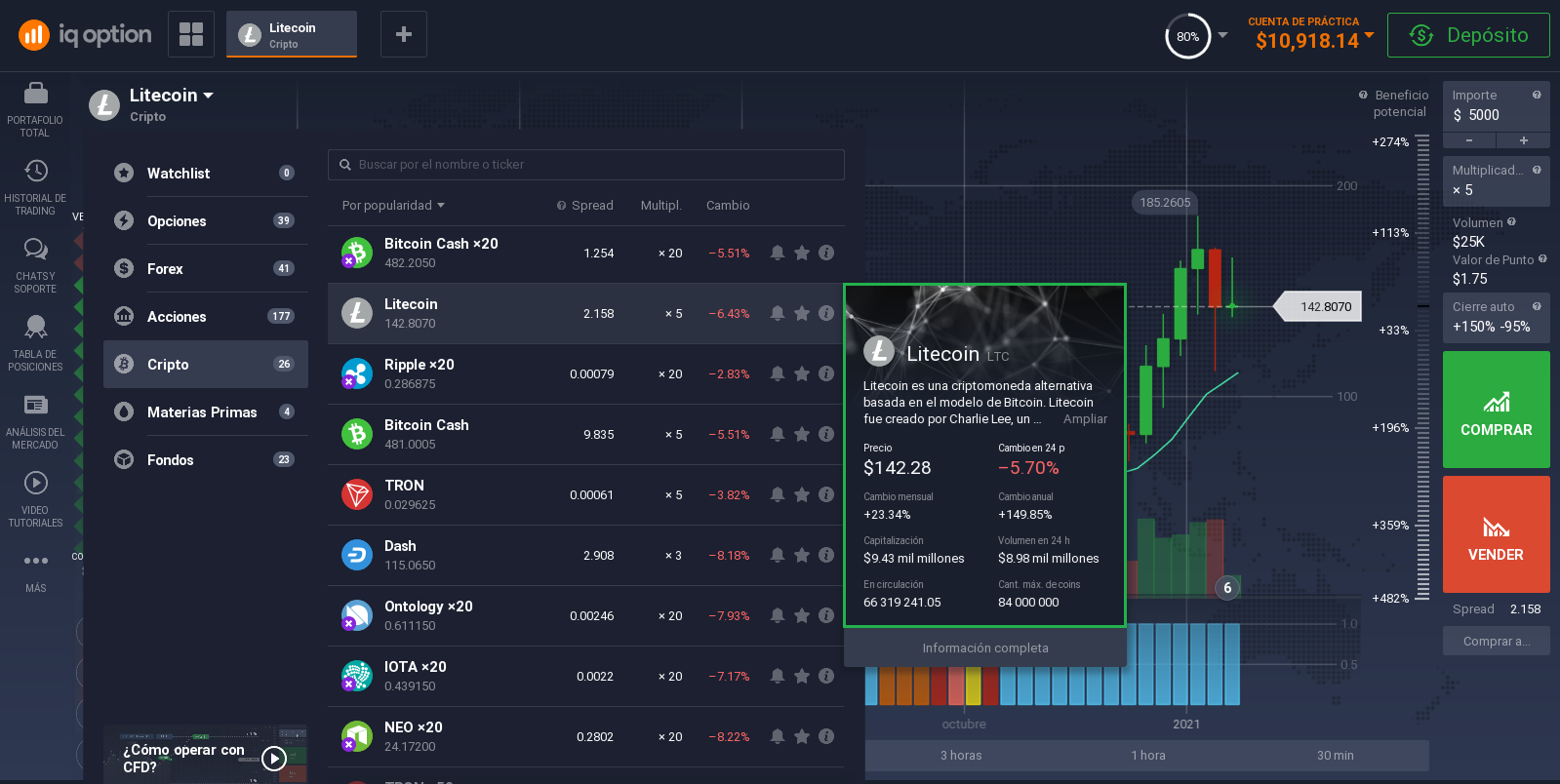Add Bitcoin Cash ×20 to favorites star
Image resolution: width=1560 pixels, height=784 pixels.
point(802,253)
